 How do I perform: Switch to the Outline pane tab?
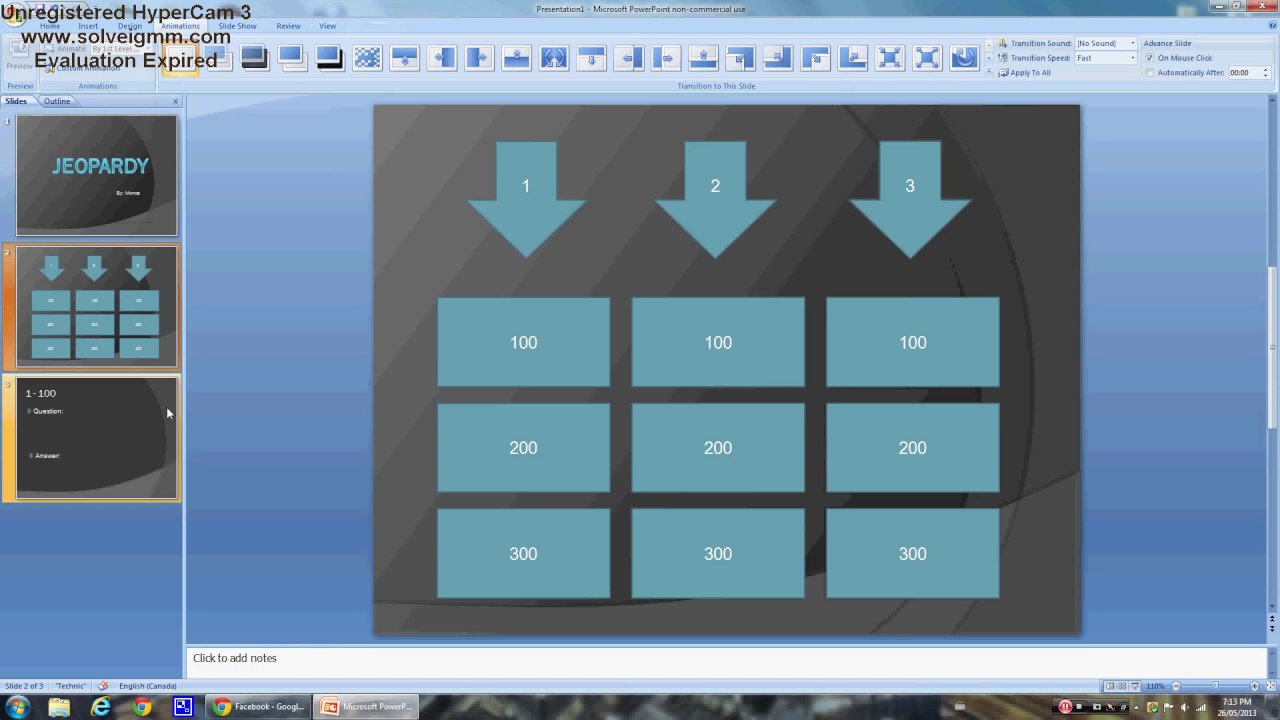[x=57, y=101]
